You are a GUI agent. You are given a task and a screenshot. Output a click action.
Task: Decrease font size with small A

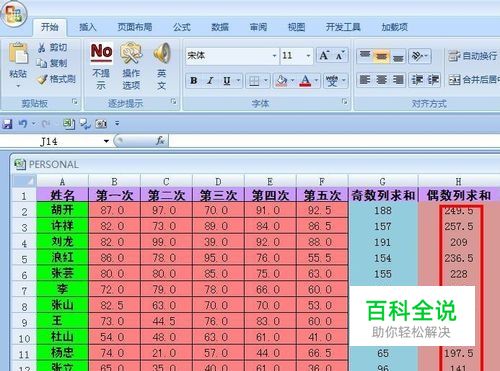340,55
